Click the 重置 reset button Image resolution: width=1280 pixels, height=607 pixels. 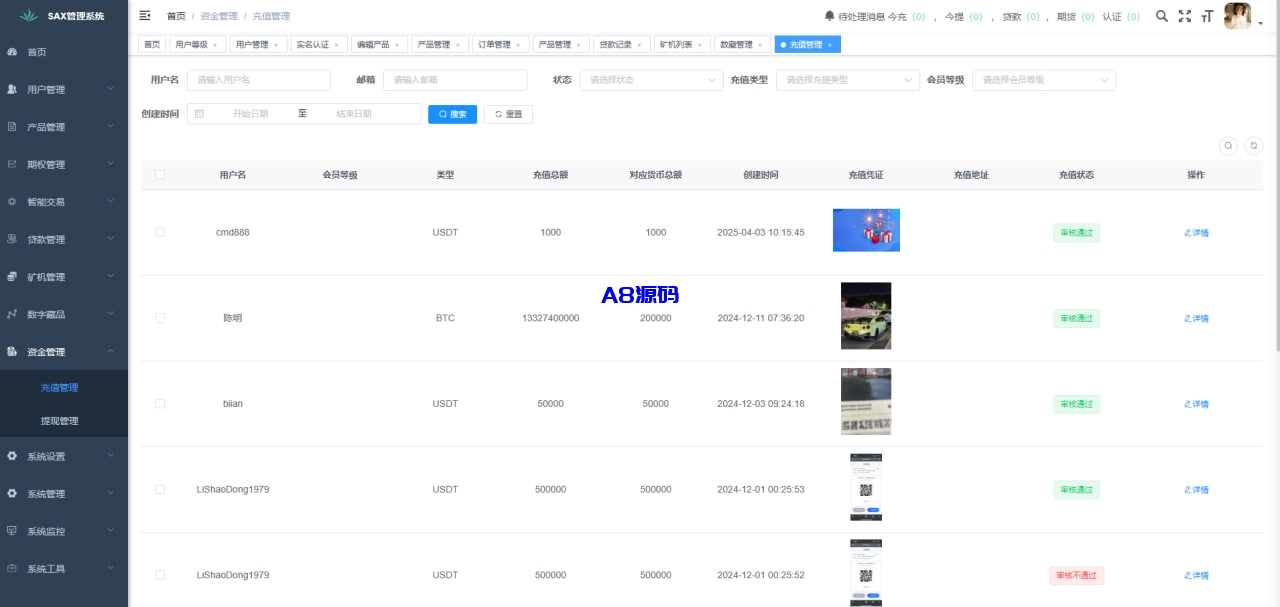pos(508,114)
